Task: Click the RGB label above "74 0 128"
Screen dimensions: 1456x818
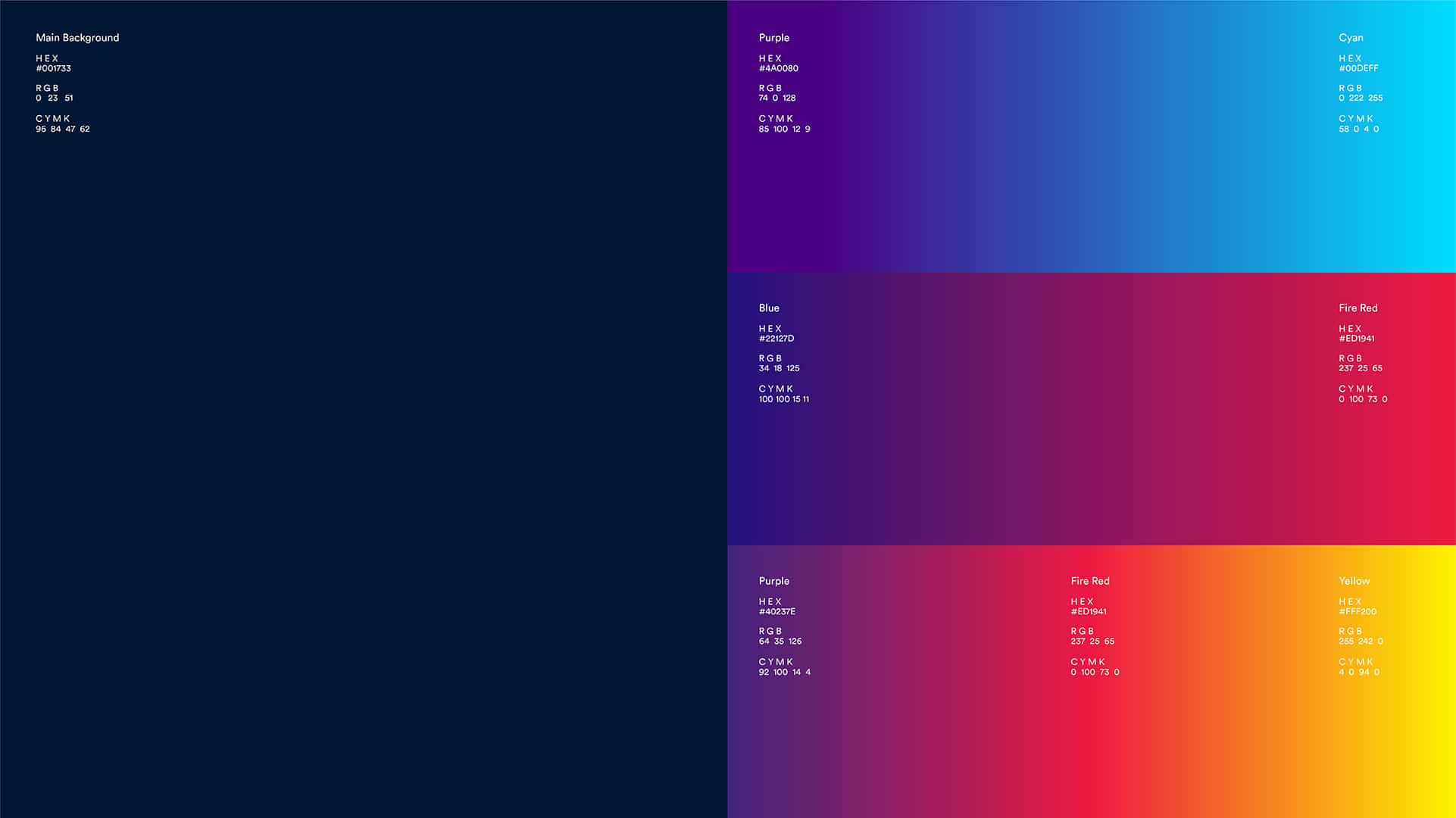Action: coord(770,88)
